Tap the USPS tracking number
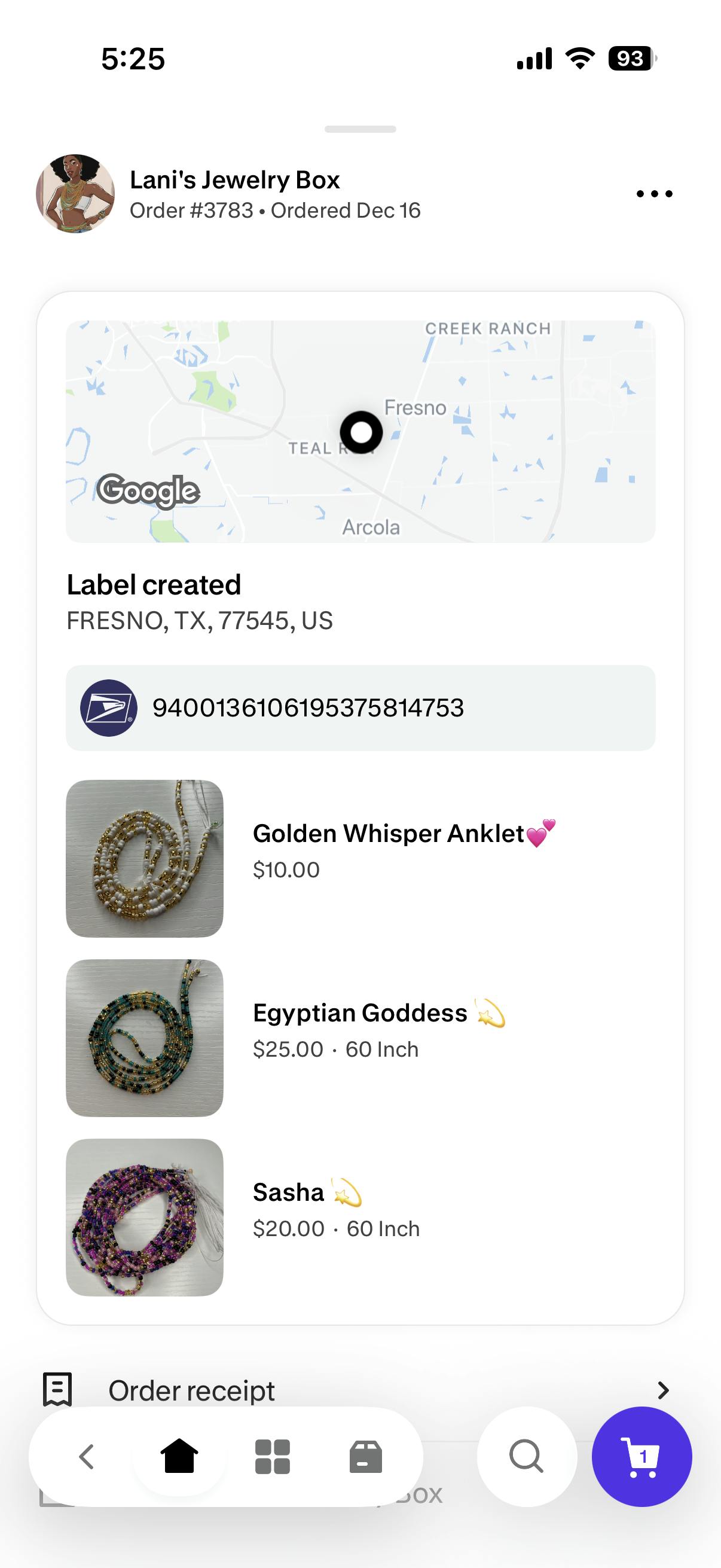This screenshot has width=721, height=1568. click(308, 708)
